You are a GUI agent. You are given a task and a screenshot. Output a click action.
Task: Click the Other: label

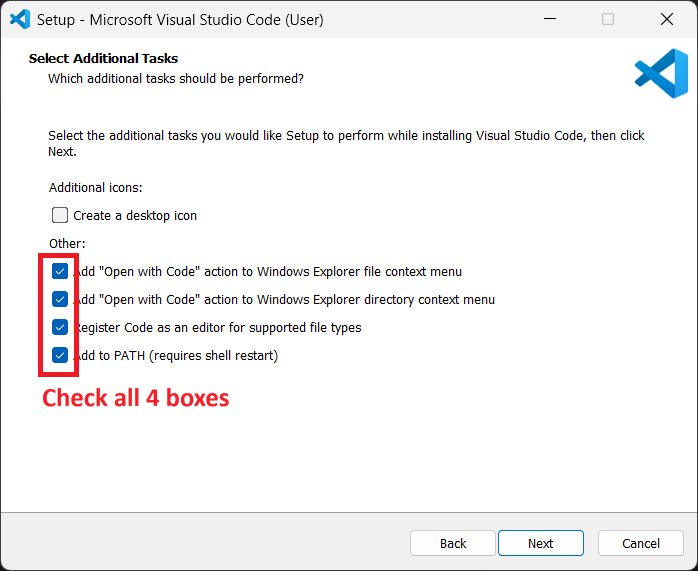(x=67, y=243)
